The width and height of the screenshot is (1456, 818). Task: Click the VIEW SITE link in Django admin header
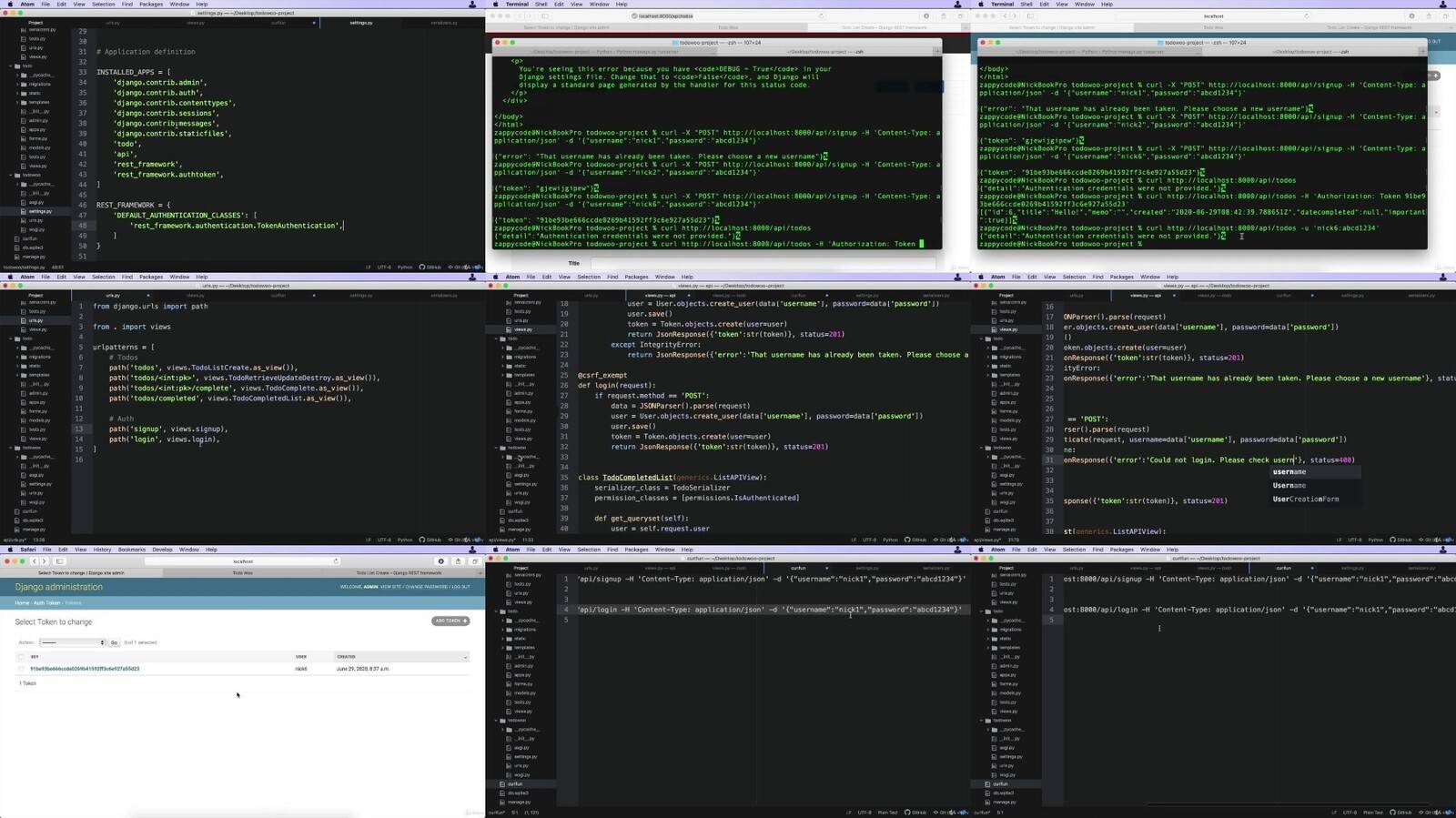[391, 587]
